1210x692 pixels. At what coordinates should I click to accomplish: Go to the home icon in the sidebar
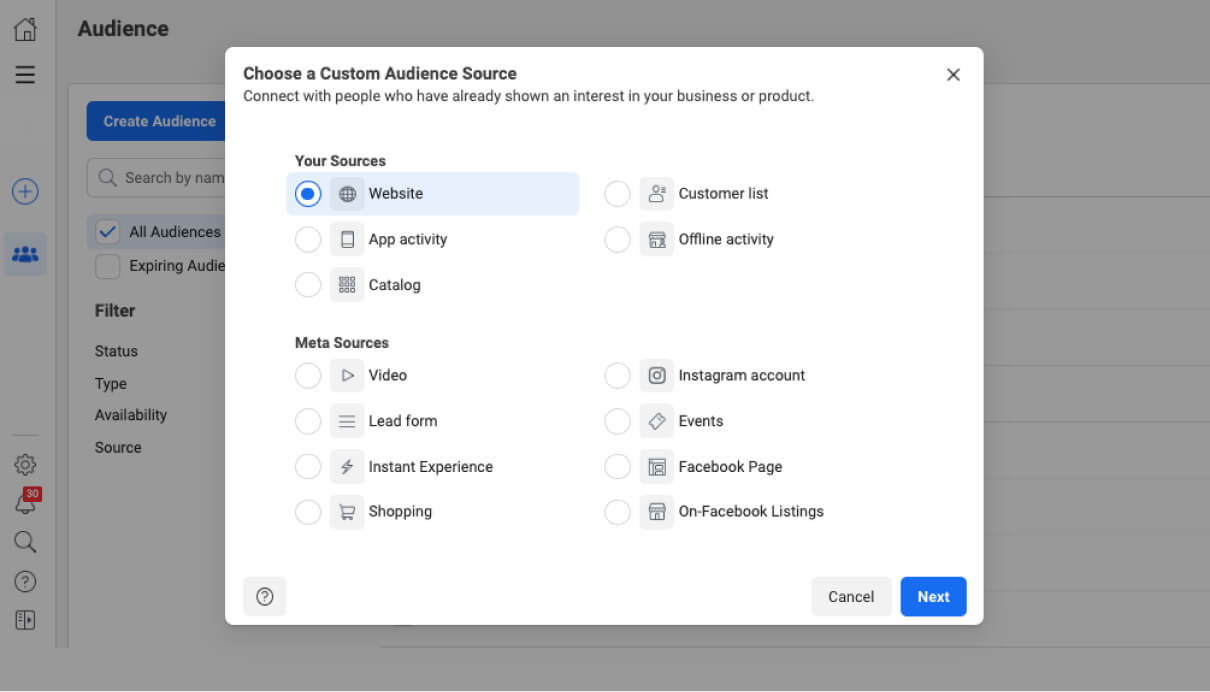pos(25,29)
